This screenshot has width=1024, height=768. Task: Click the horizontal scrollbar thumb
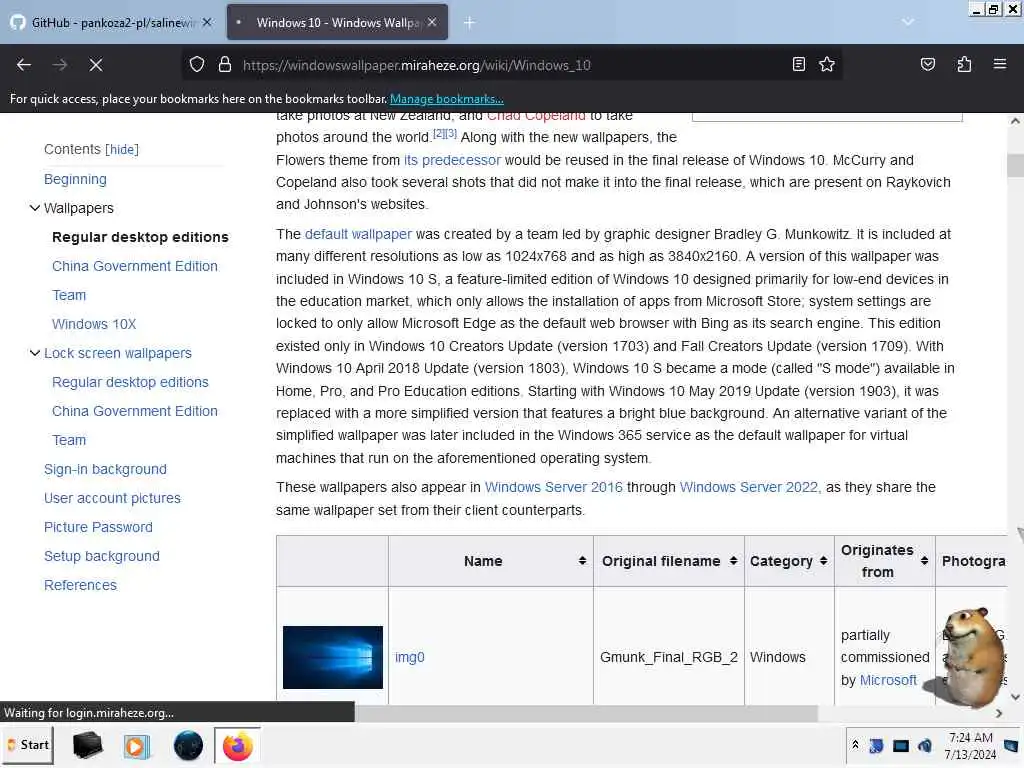pyautogui.click(x=586, y=714)
